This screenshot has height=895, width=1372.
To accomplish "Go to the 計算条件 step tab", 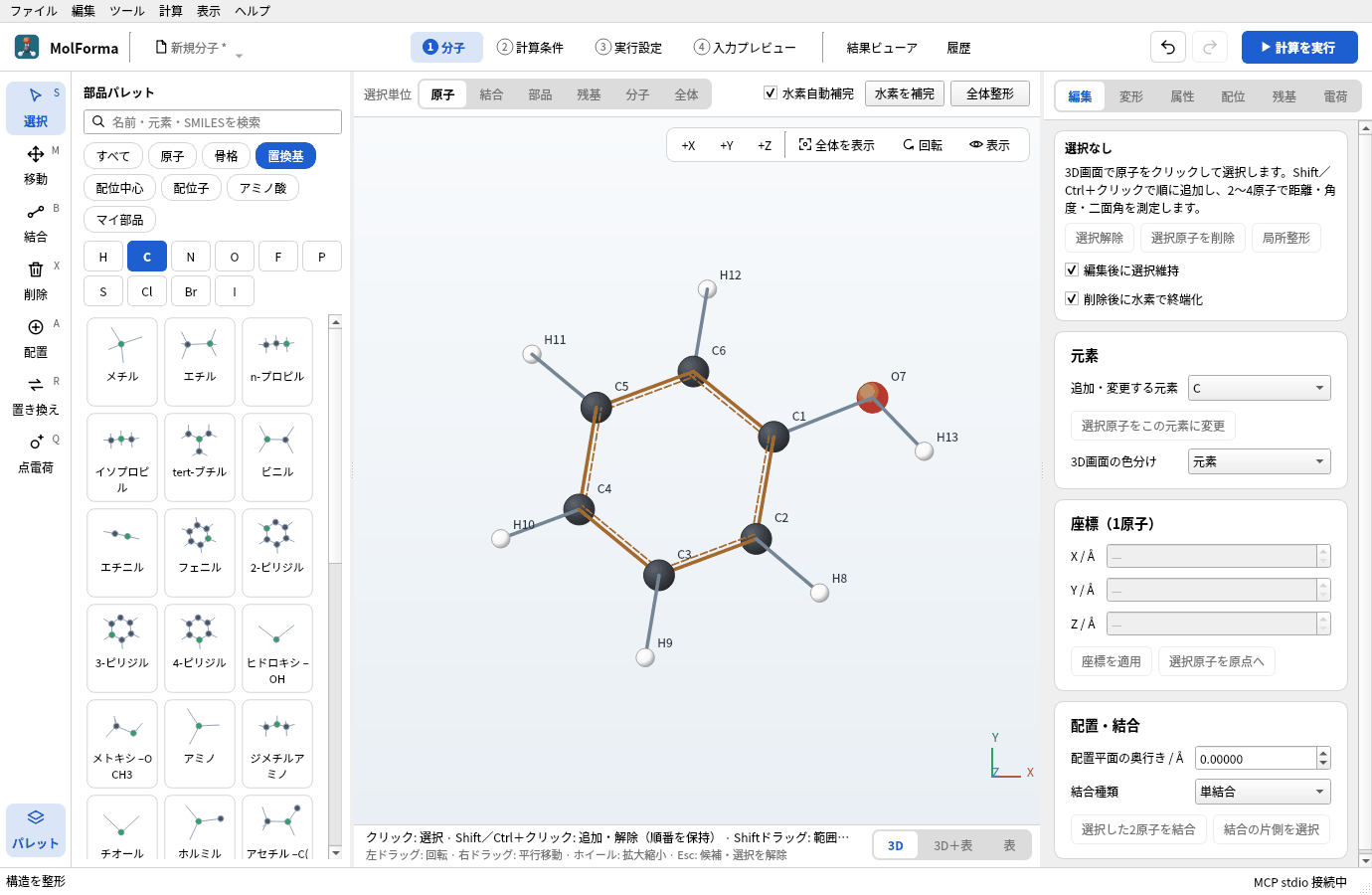I will 531,48.
